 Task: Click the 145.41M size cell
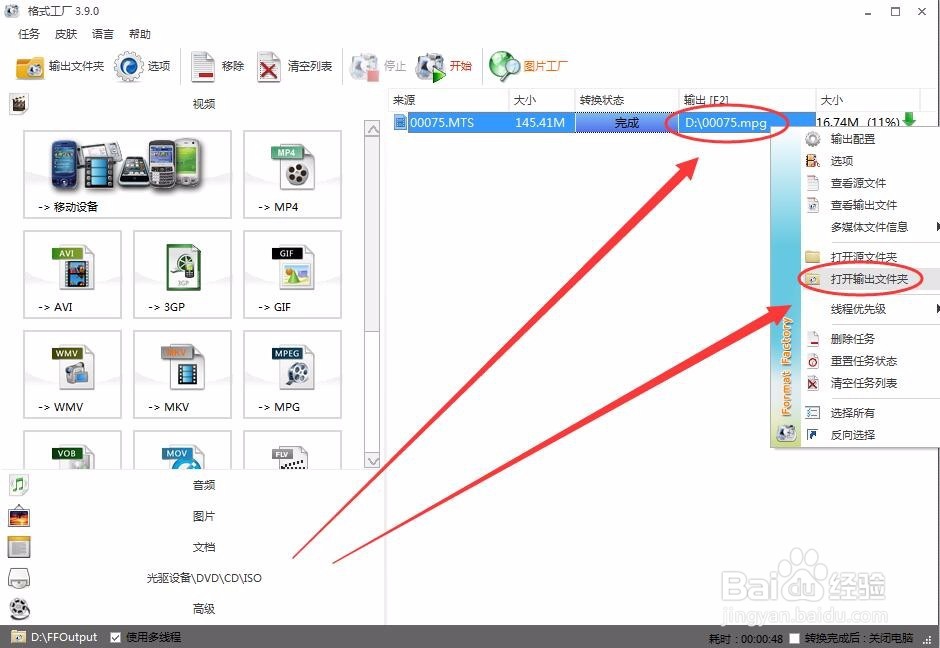(540, 123)
